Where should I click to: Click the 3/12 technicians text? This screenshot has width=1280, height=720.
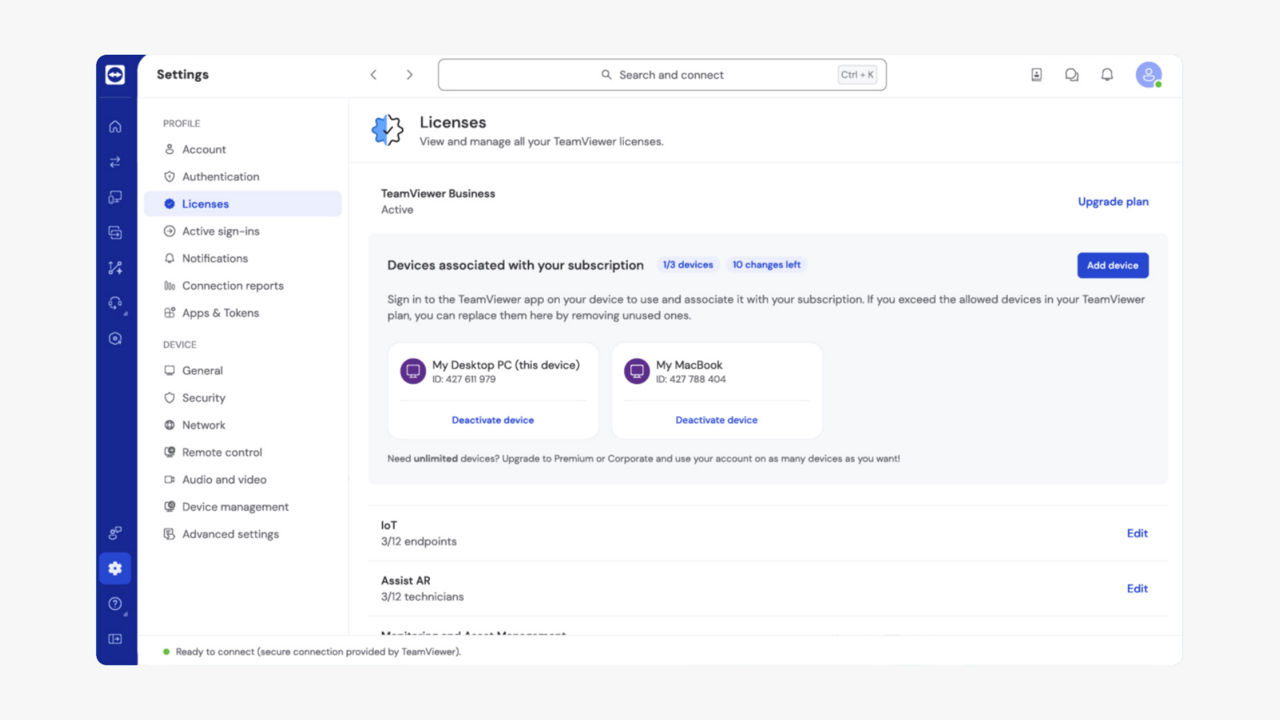(x=422, y=597)
